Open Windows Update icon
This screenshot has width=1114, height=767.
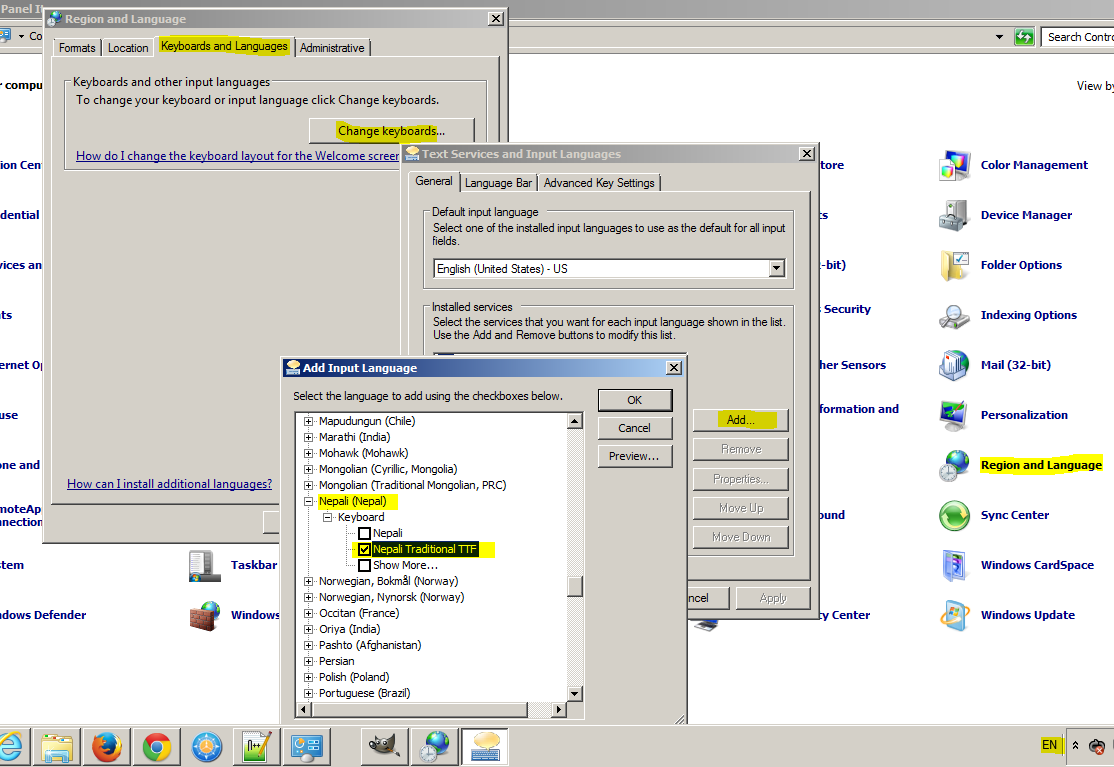954,615
